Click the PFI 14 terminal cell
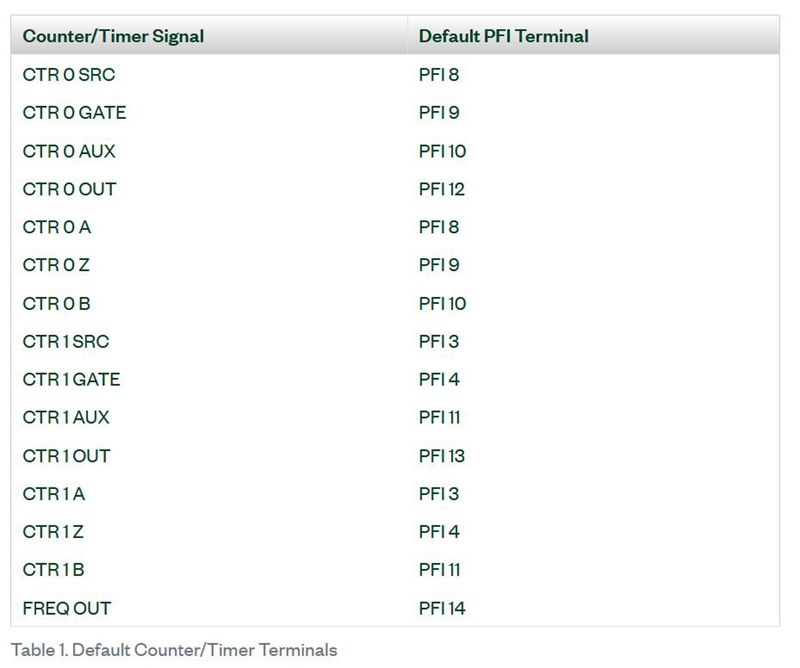 [x=442, y=607]
